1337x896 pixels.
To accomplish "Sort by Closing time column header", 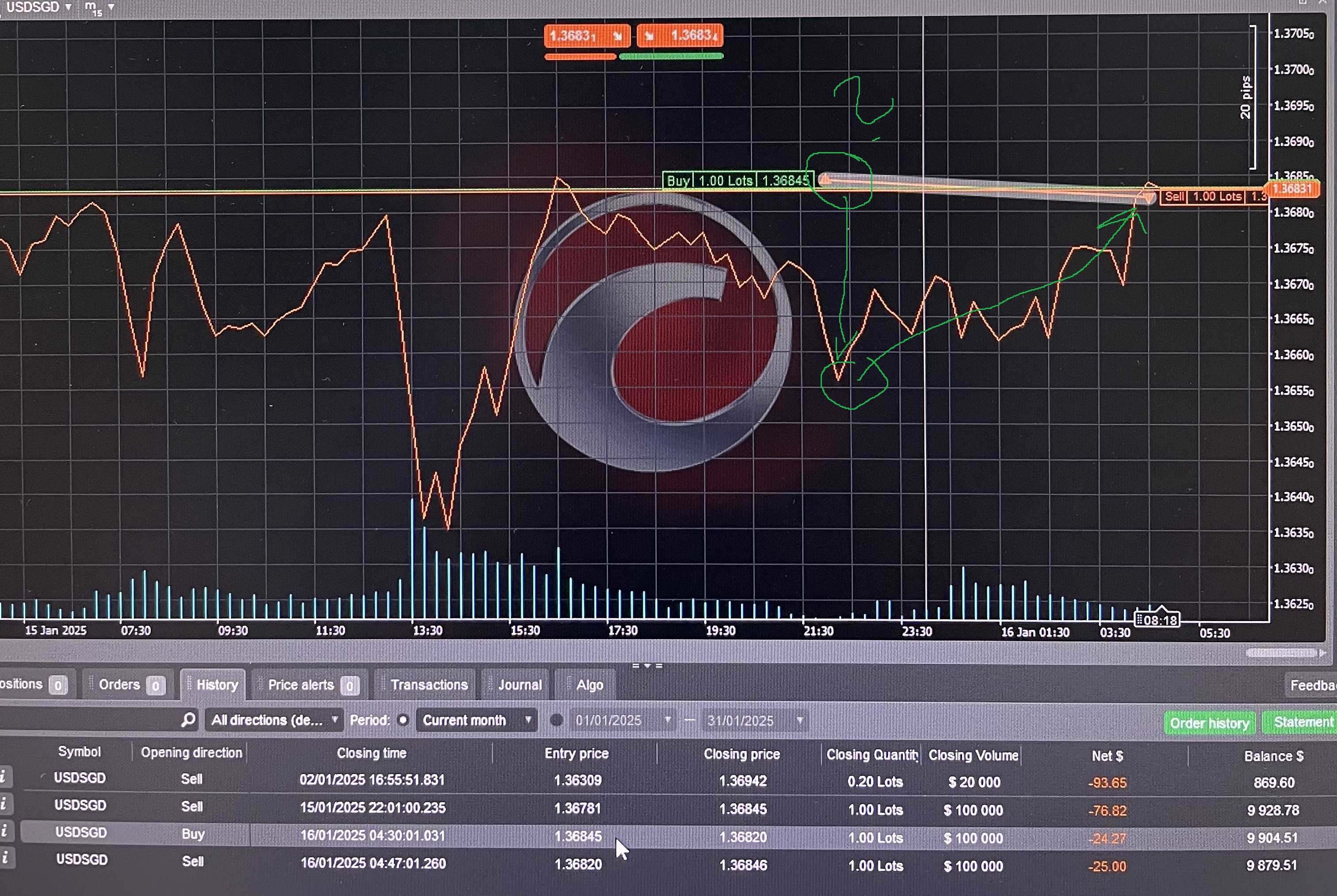I will [371, 753].
